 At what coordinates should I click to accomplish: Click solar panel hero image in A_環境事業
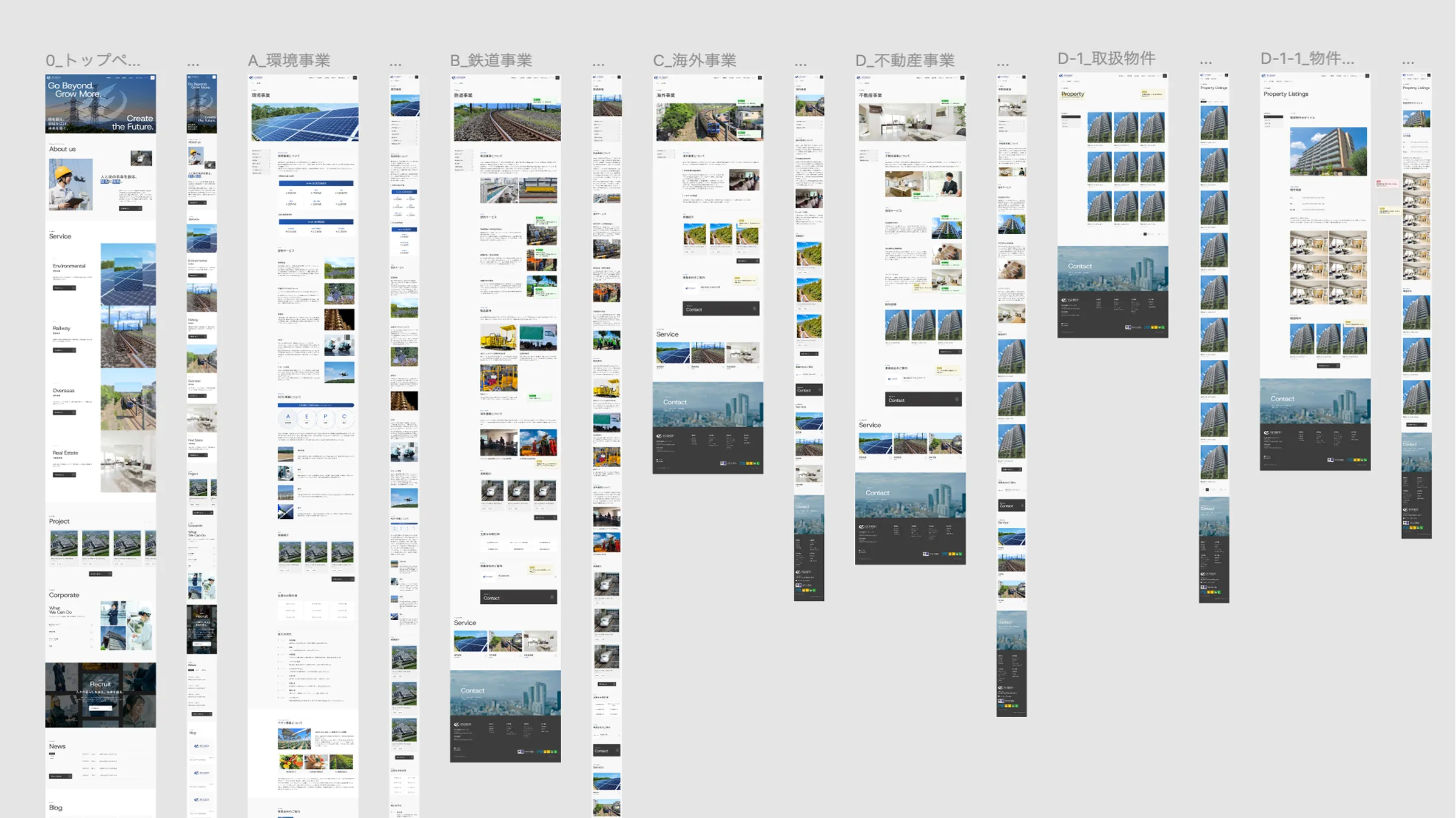[x=305, y=121]
